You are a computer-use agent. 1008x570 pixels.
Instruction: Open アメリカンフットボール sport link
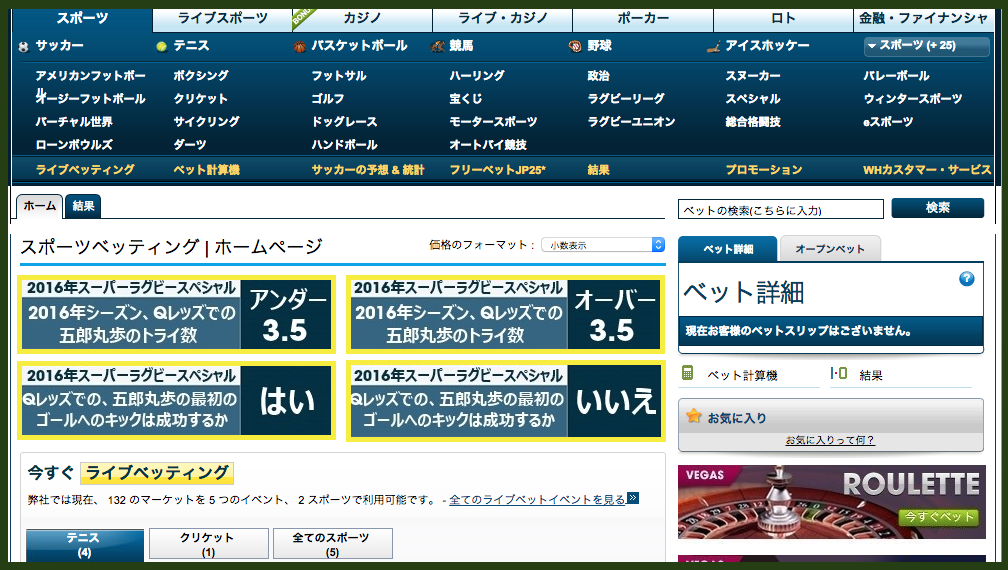91,76
